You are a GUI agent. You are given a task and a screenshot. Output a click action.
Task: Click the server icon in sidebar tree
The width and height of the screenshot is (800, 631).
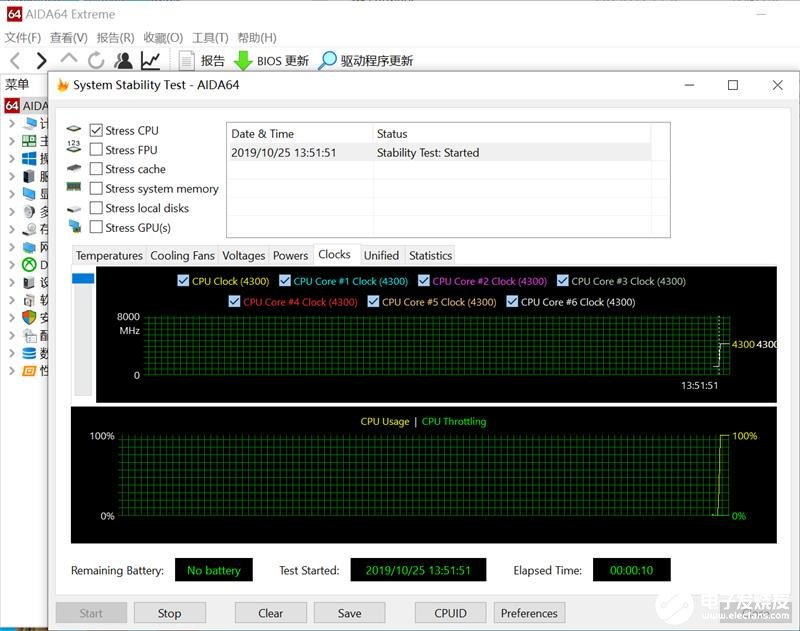(29, 176)
